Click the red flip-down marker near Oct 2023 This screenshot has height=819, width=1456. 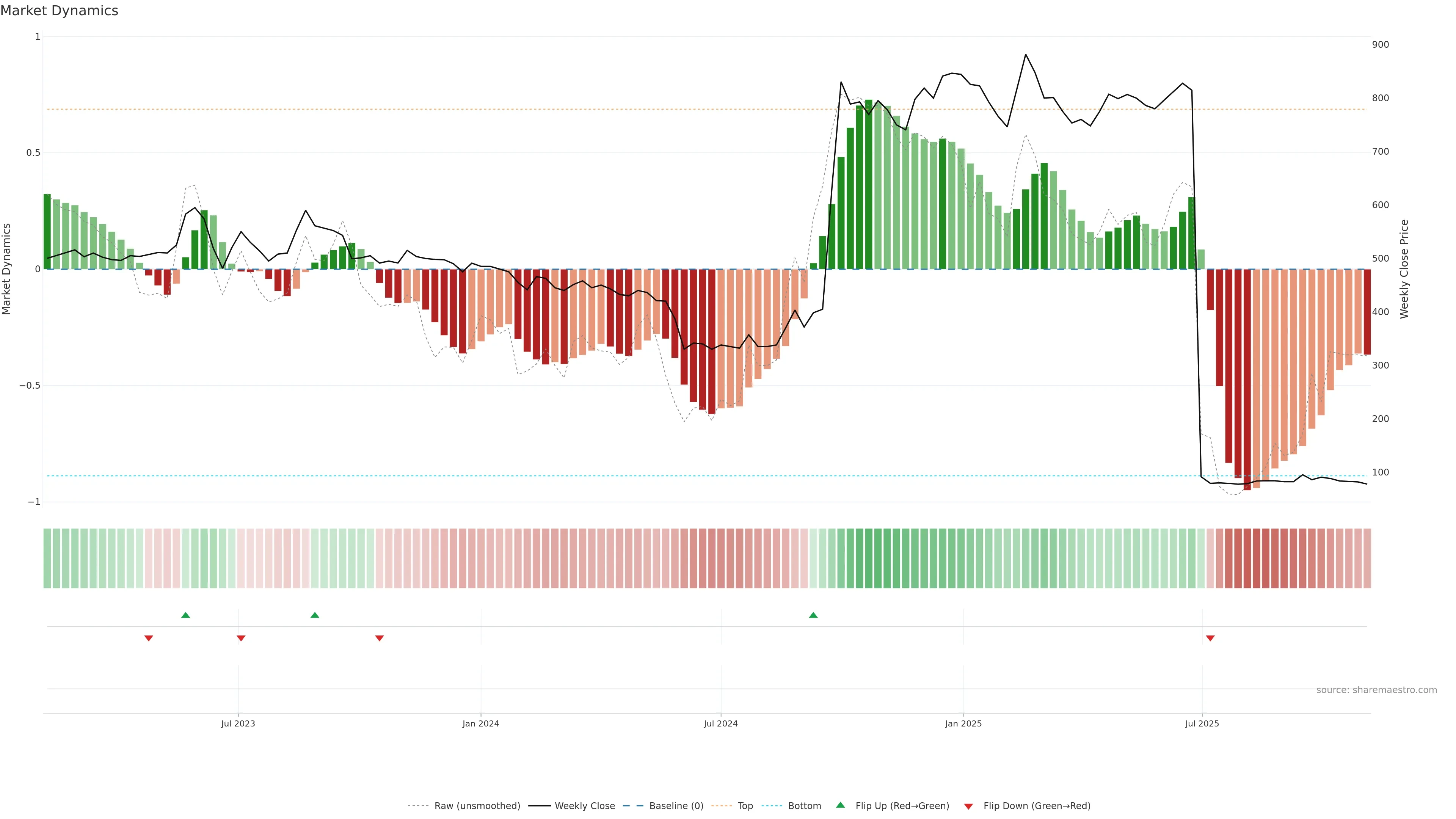(x=379, y=638)
